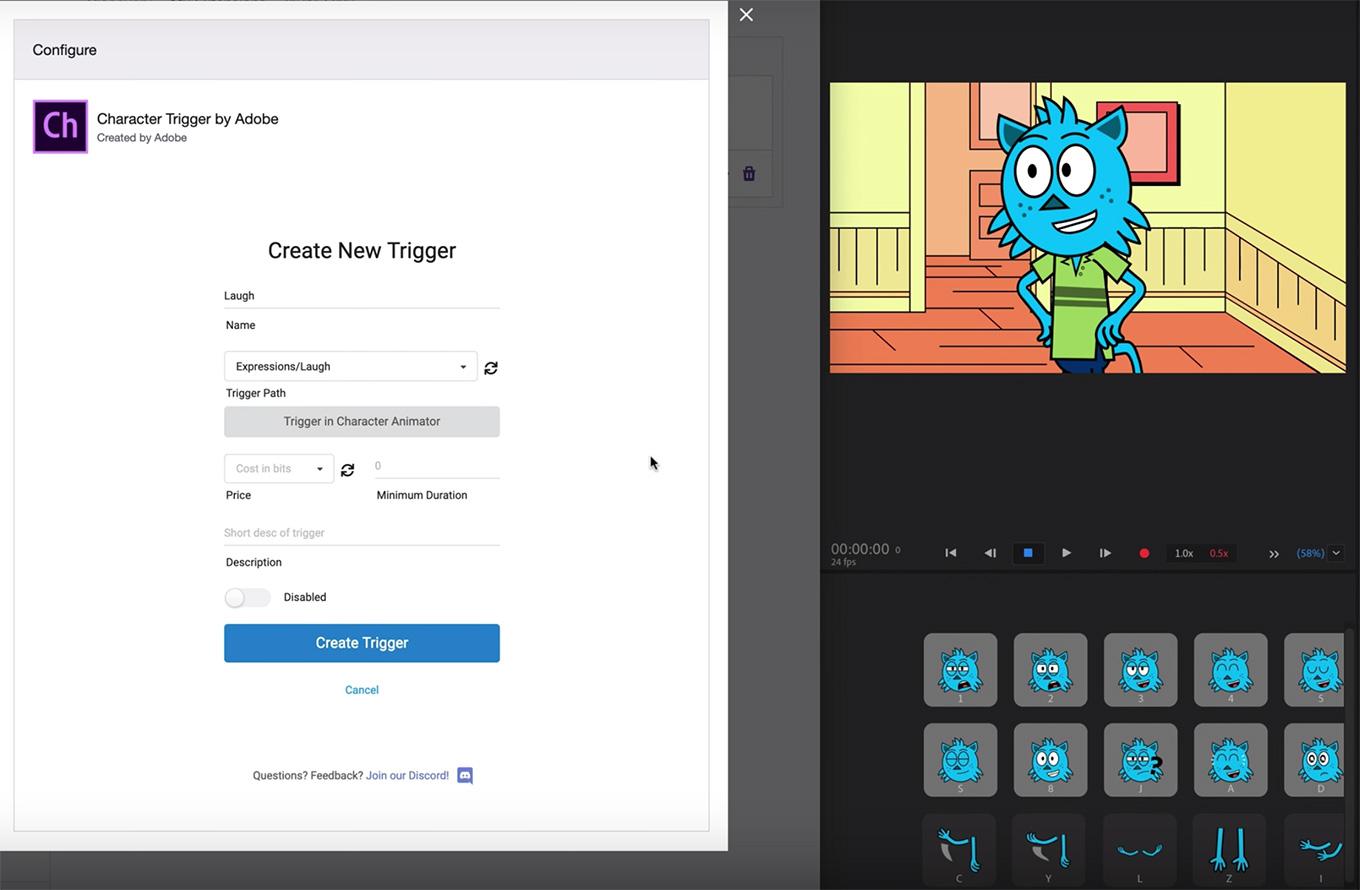Refresh the bits price options
1360x890 pixels.
coord(348,470)
